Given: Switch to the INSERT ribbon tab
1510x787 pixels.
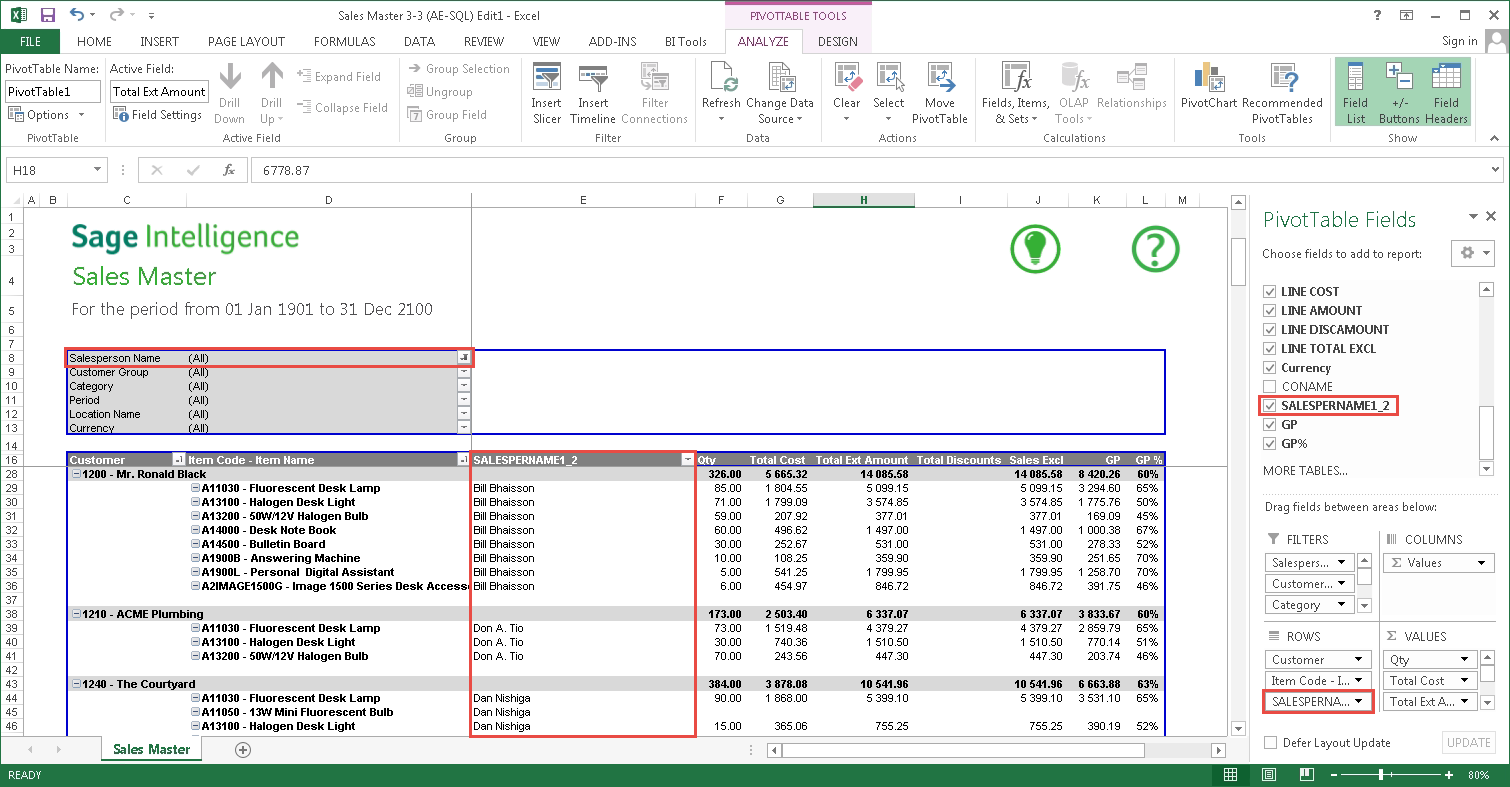Looking at the screenshot, I should 160,42.
